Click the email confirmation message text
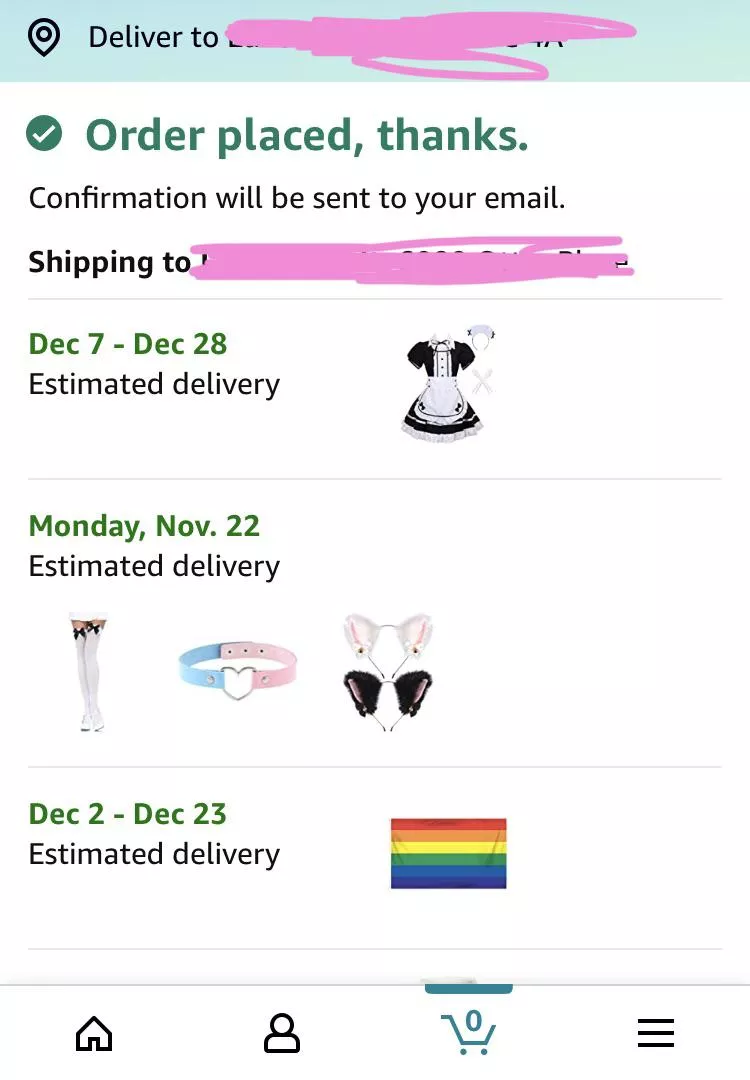 tap(297, 198)
